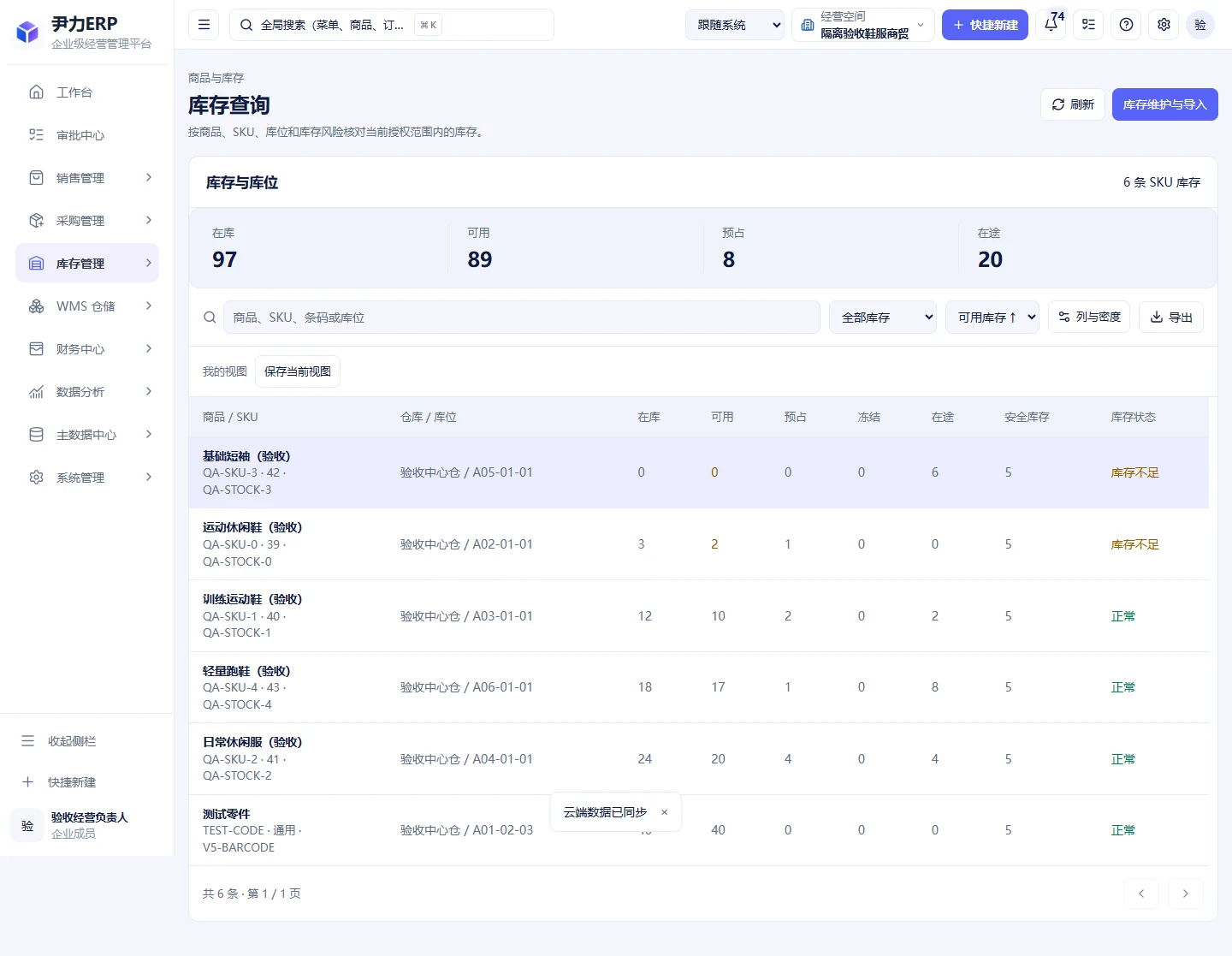Click the 刷新 button

pos(1073,104)
